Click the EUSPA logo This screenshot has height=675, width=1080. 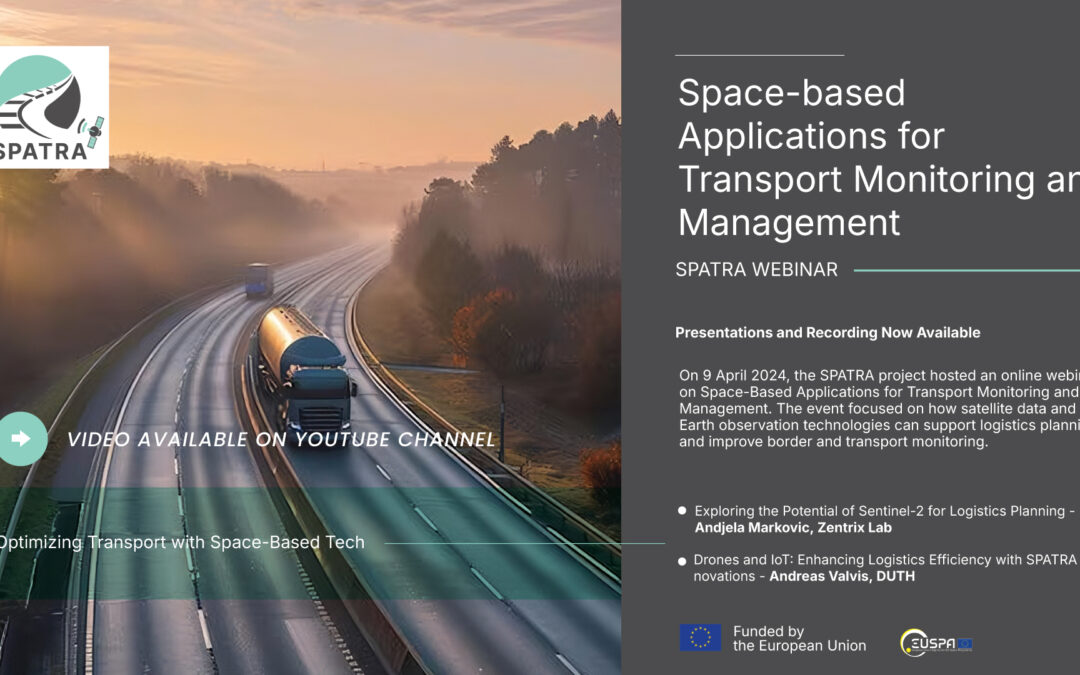pos(936,643)
